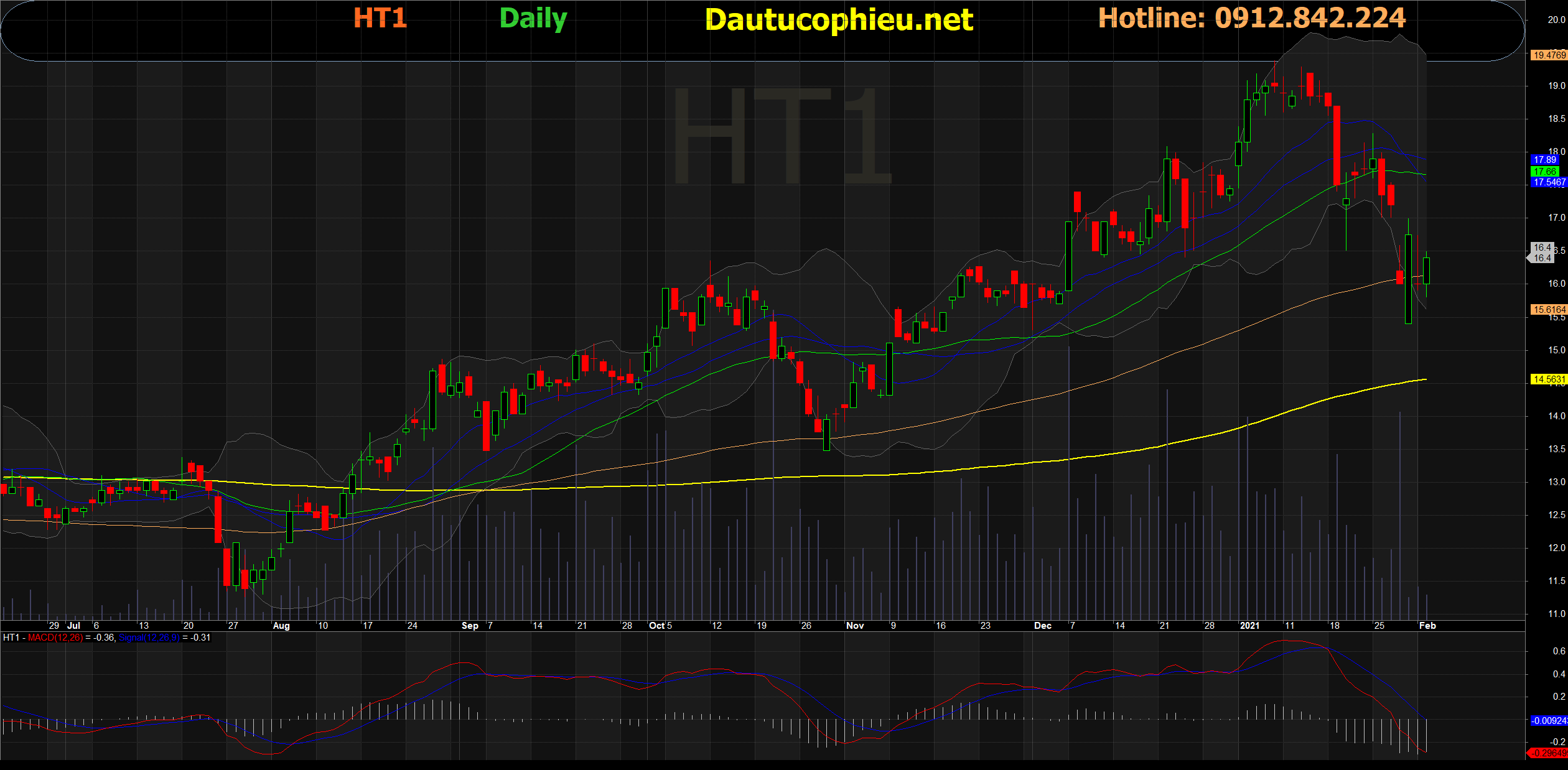This screenshot has width=1568, height=770.
Task: Click the 2021 year marker on time axis
Action: (x=1249, y=626)
